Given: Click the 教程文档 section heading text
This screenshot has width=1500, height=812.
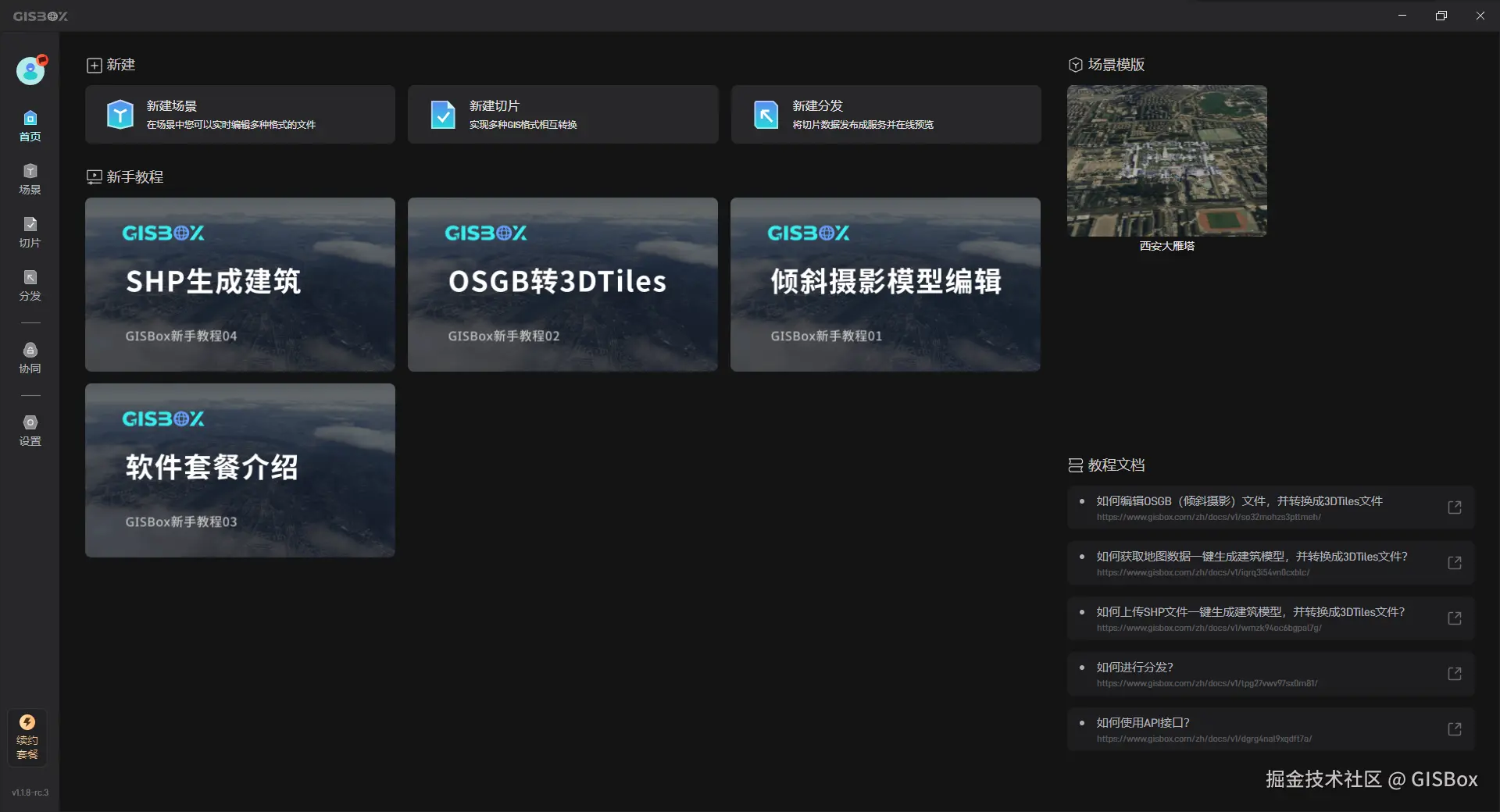Looking at the screenshot, I should [x=1116, y=465].
